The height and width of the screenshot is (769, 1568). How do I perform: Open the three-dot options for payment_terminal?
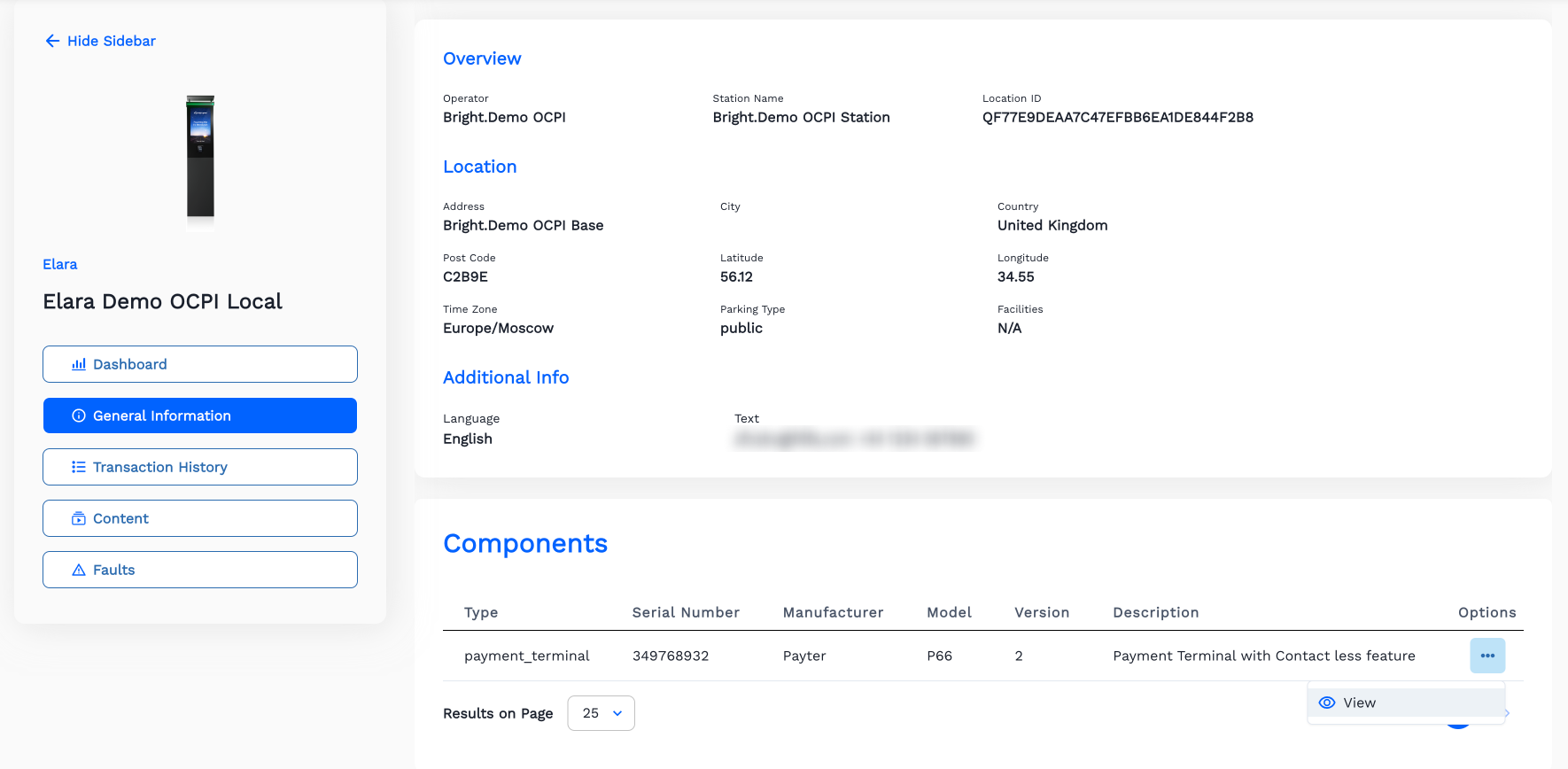coord(1486,656)
